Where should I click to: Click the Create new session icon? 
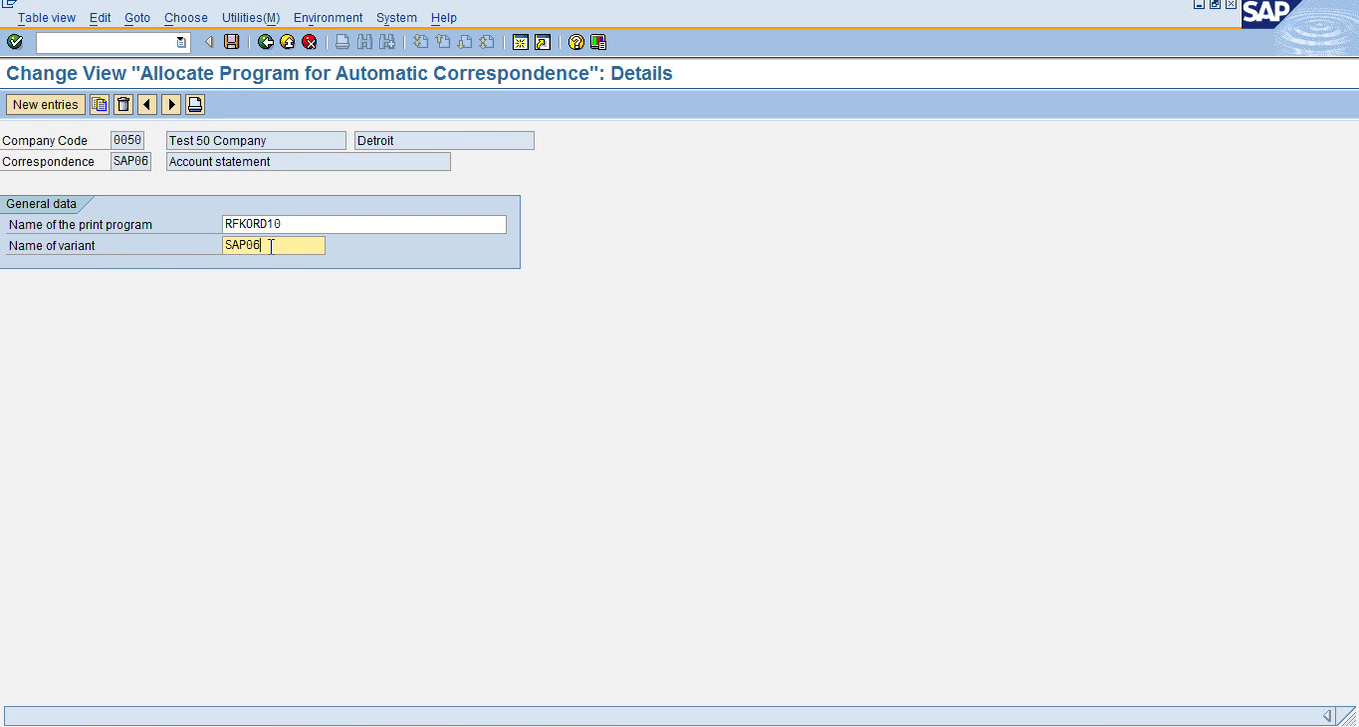pos(520,42)
